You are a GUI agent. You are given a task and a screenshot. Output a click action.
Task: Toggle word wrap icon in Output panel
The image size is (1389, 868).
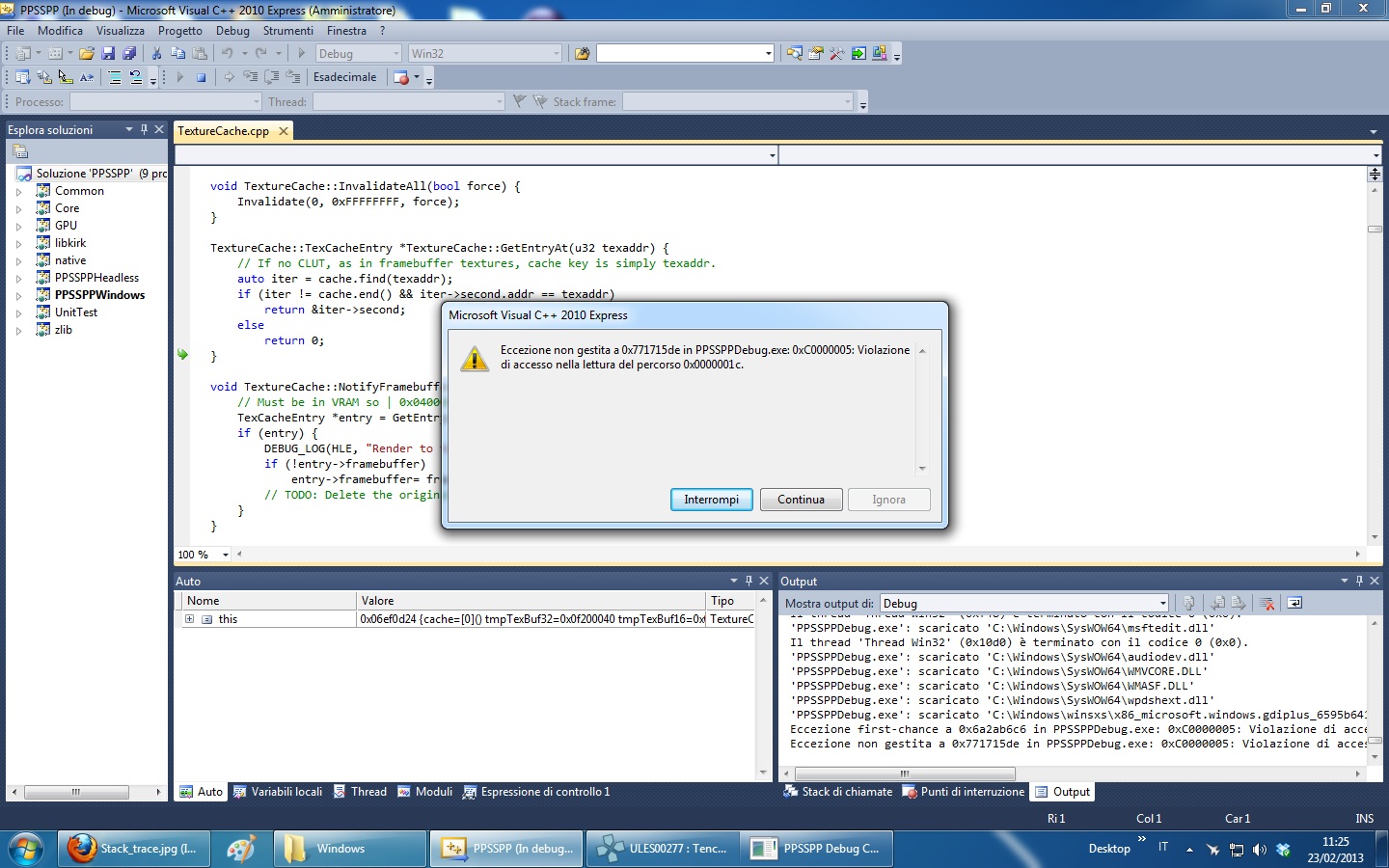coord(1294,604)
